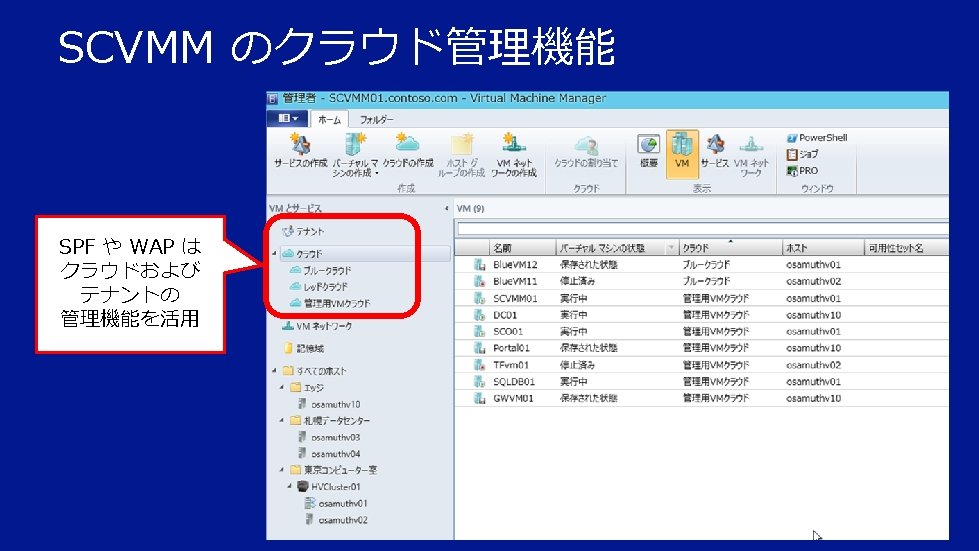
Task: Collapse the Edge (エッジ) group expander
Action: (x=282, y=387)
